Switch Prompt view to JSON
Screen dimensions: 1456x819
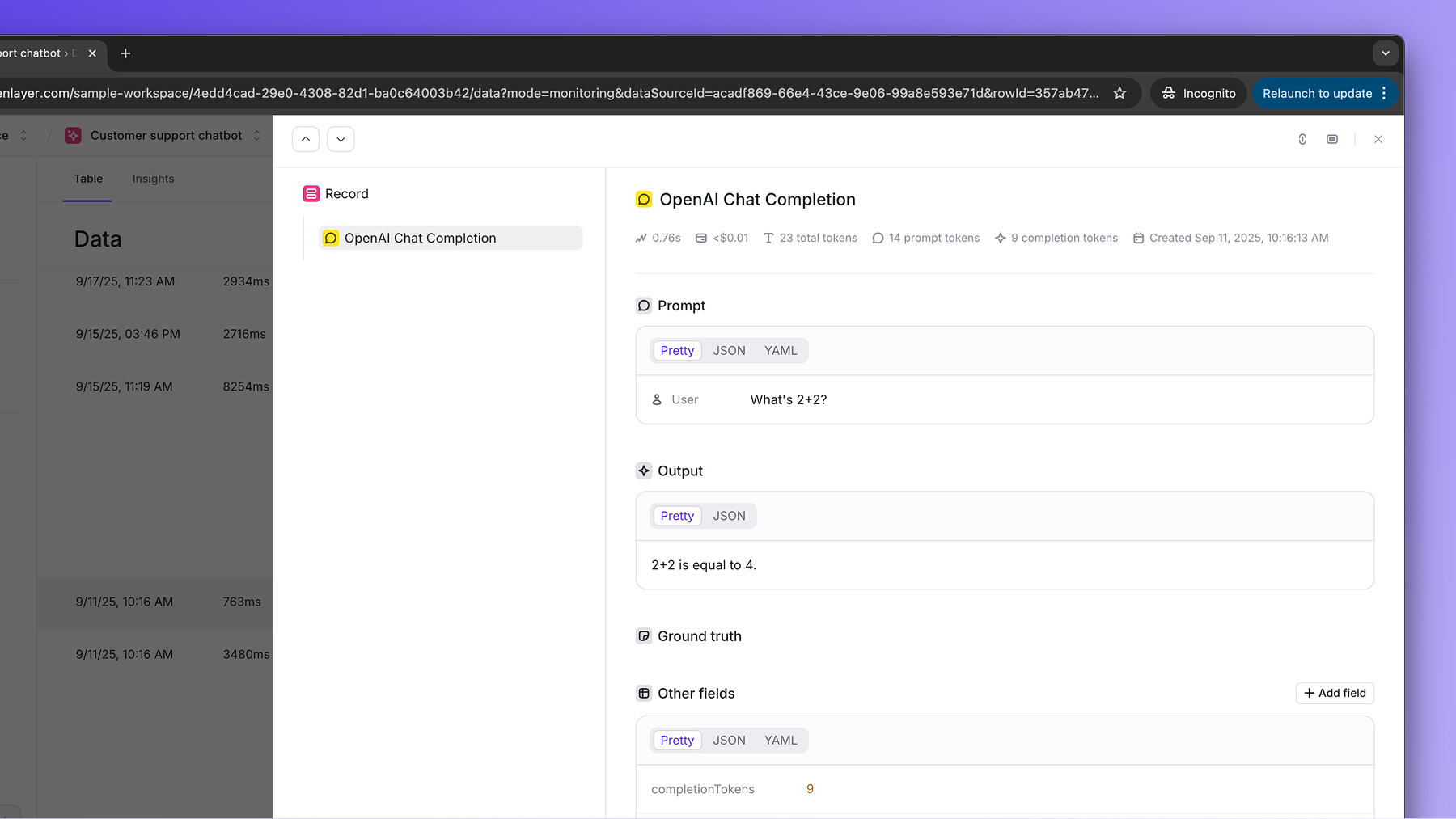[729, 351]
